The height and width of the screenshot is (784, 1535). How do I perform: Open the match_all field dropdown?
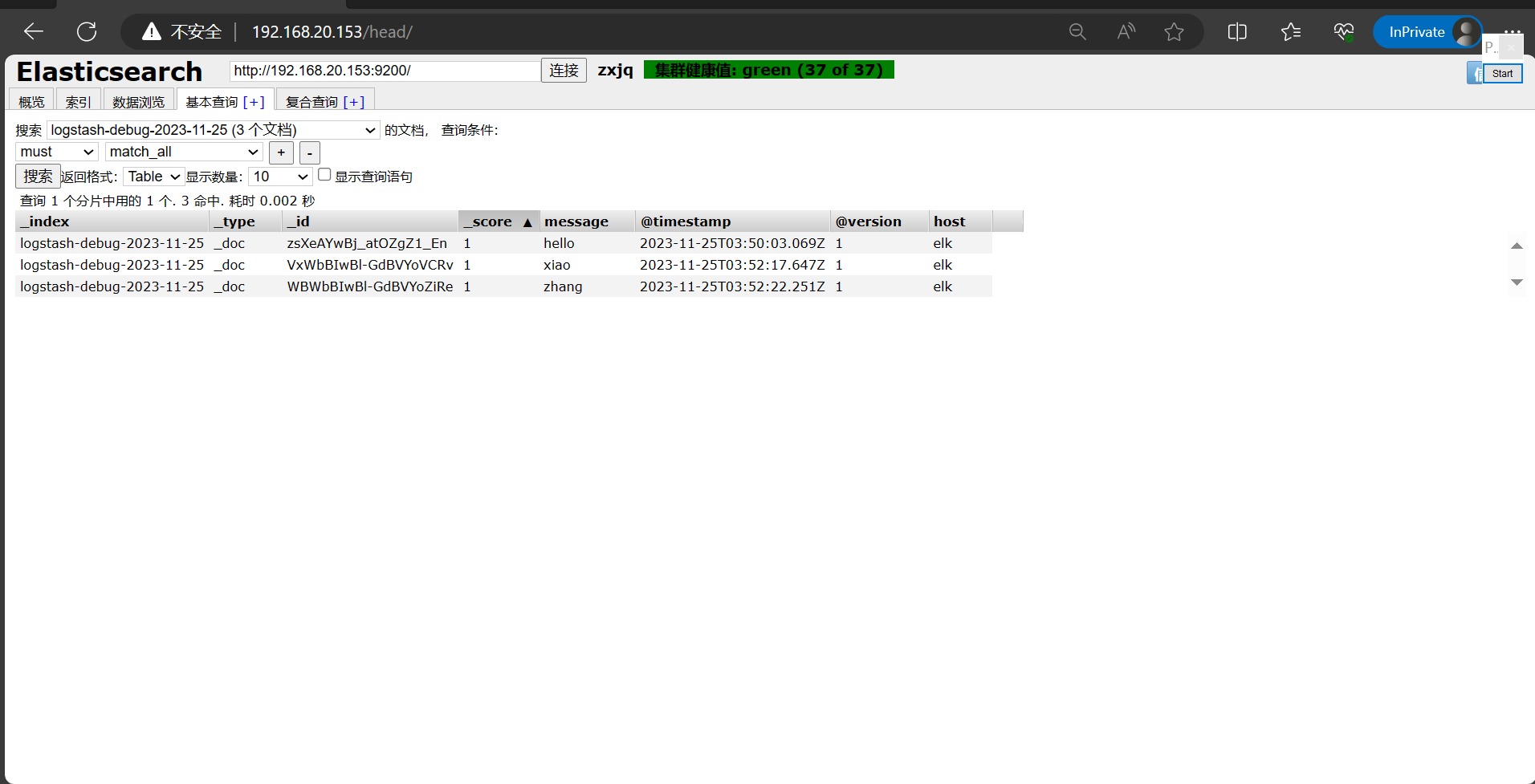click(184, 152)
